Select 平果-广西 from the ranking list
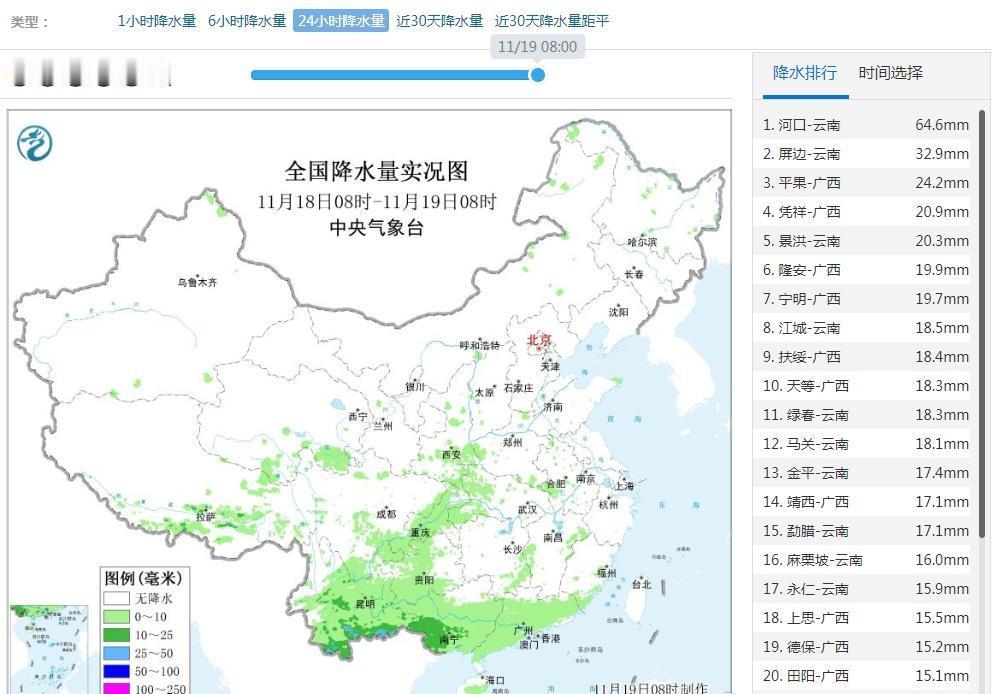This screenshot has height=694, width=994. point(863,183)
